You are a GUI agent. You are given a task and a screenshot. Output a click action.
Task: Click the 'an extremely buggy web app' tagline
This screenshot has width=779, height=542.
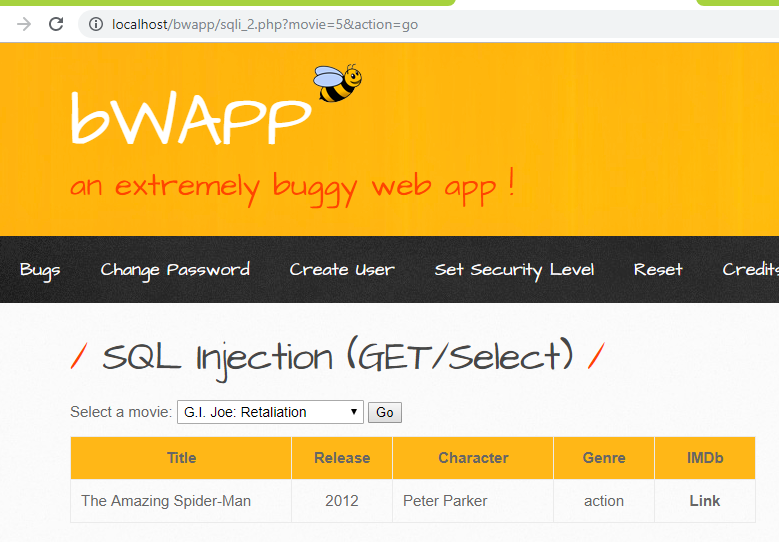pyautogui.click(x=292, y=187)
